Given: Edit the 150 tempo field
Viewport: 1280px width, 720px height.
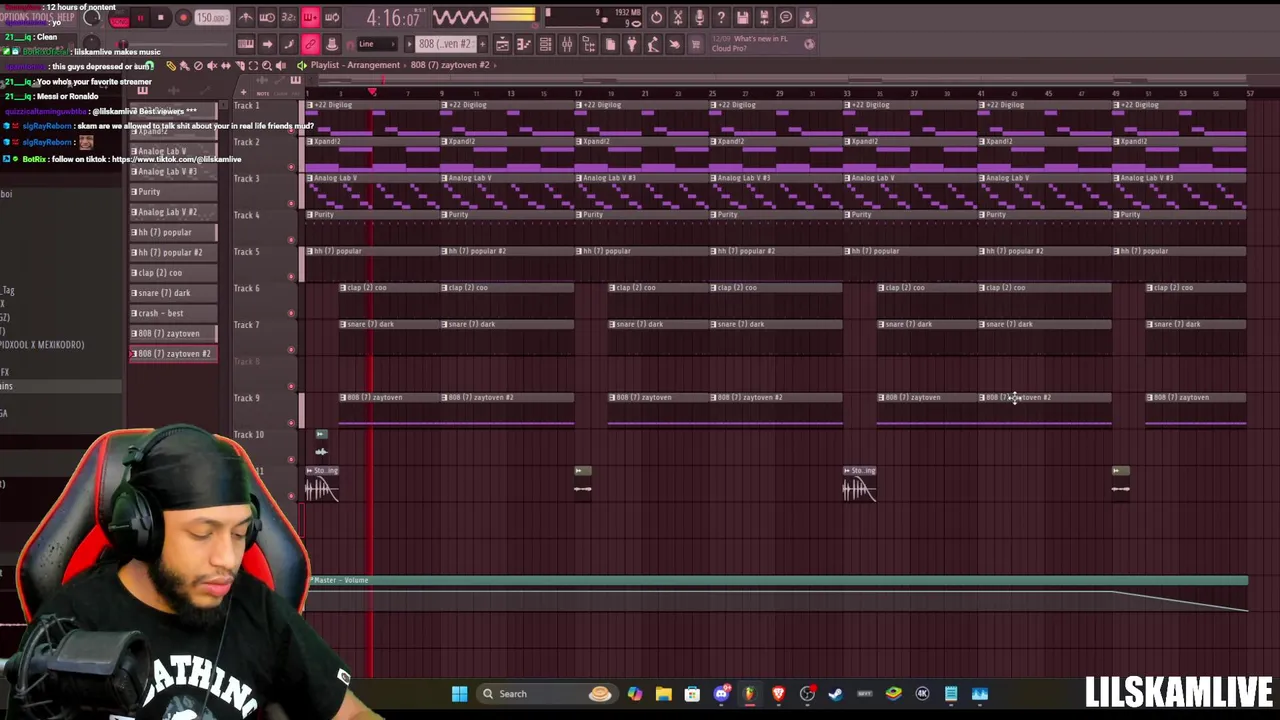Looking at the screenshot, I should pos(210,18).
